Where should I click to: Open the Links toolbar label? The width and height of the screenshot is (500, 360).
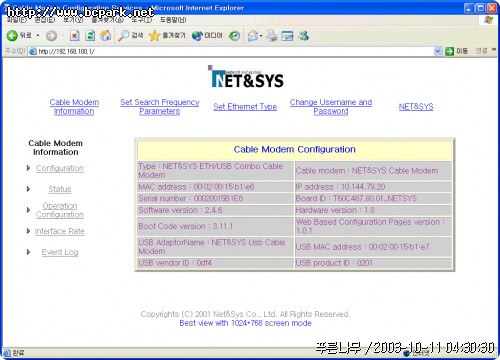point(481,51)
